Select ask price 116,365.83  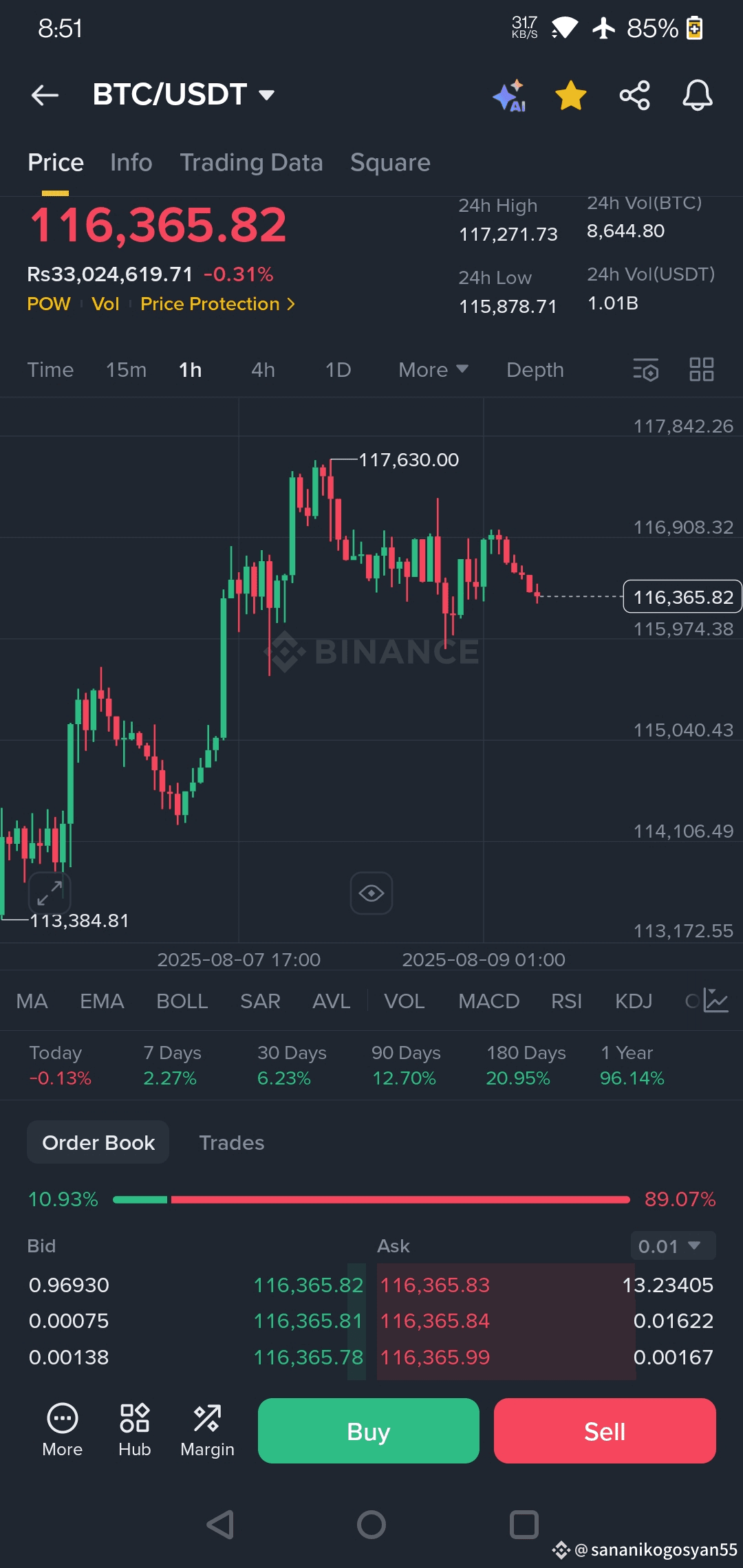click(435, 1285)
